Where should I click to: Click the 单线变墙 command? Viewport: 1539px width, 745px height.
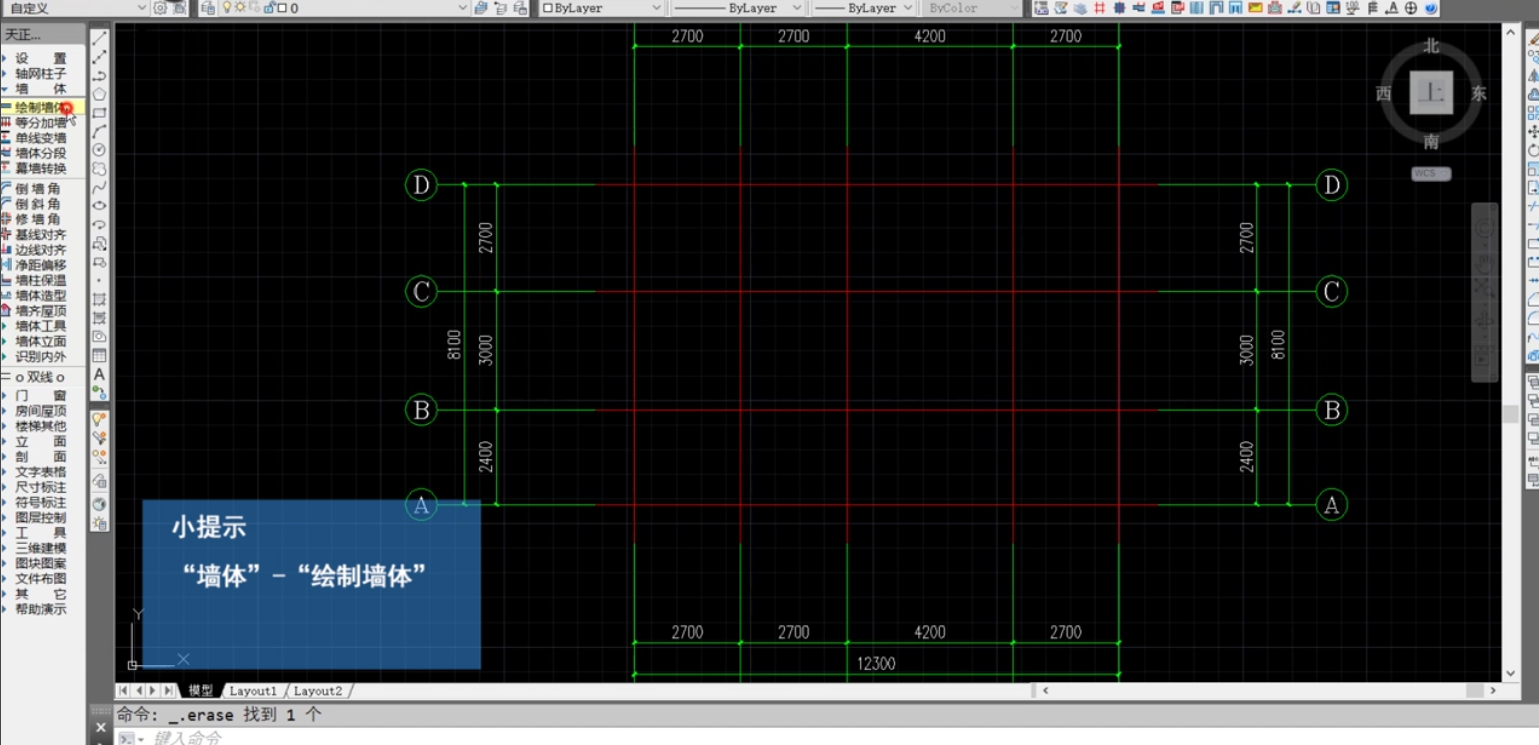40,138
